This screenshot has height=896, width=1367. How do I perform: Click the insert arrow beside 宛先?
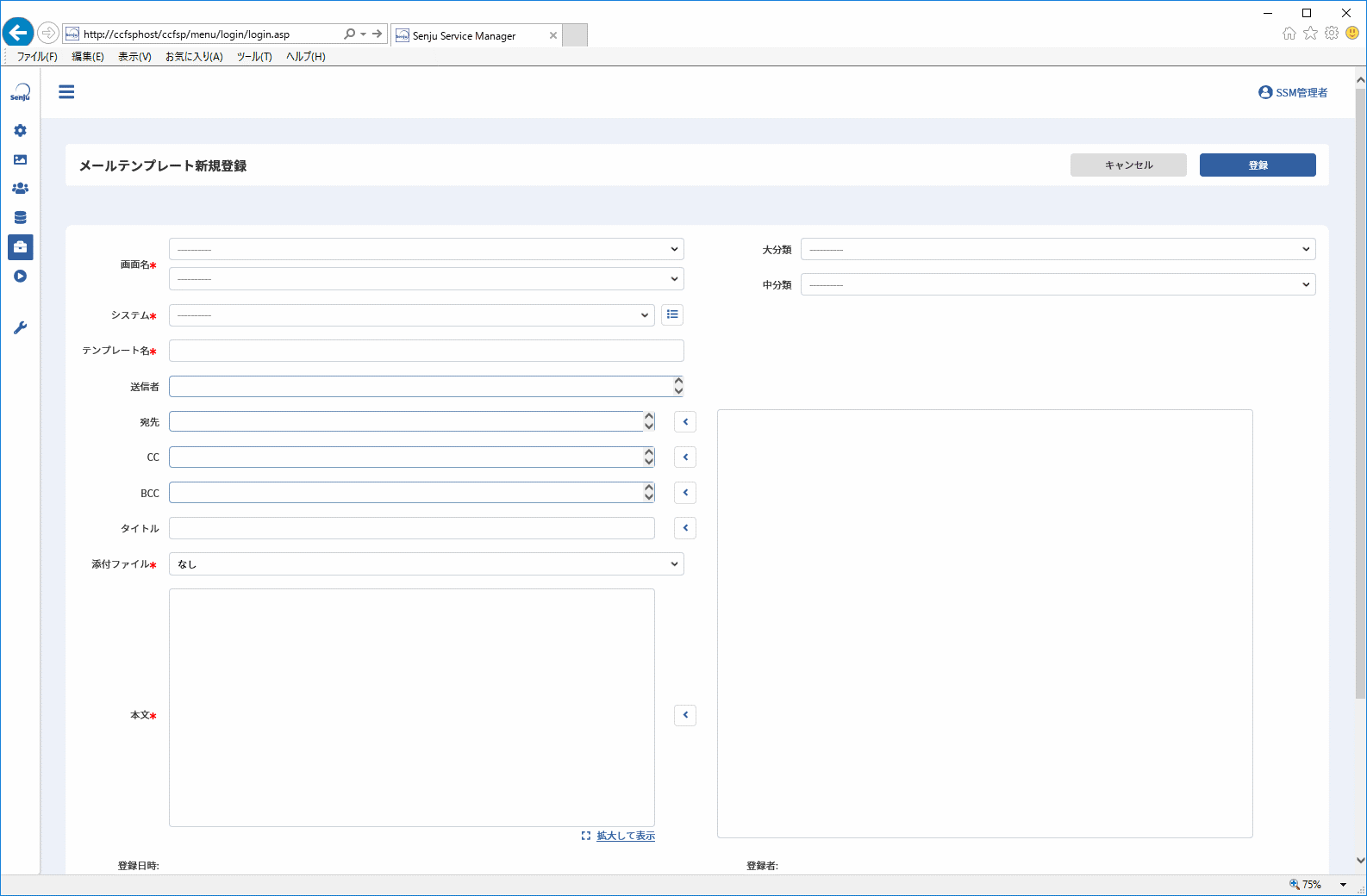pyautogui.click(x=685, y=422)
